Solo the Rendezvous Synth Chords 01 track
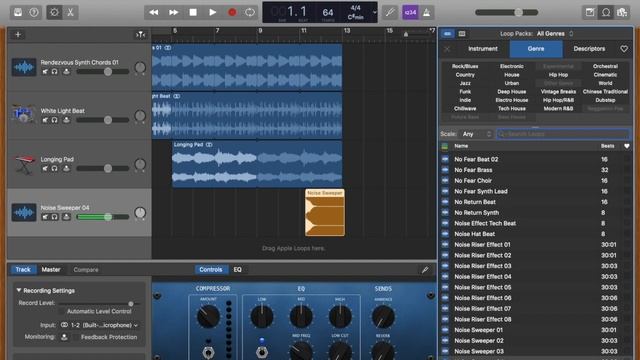This screenshot has width=640, height=360. click(x=55, y=72)
